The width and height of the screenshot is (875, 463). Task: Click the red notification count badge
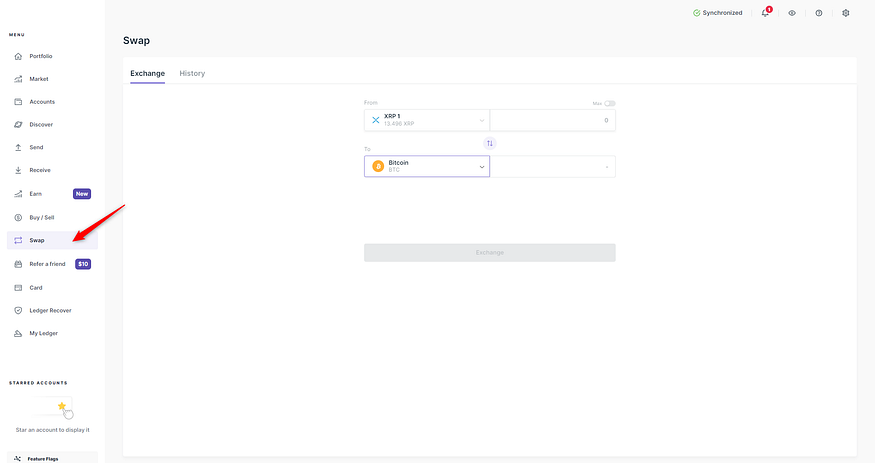point(769,9)
